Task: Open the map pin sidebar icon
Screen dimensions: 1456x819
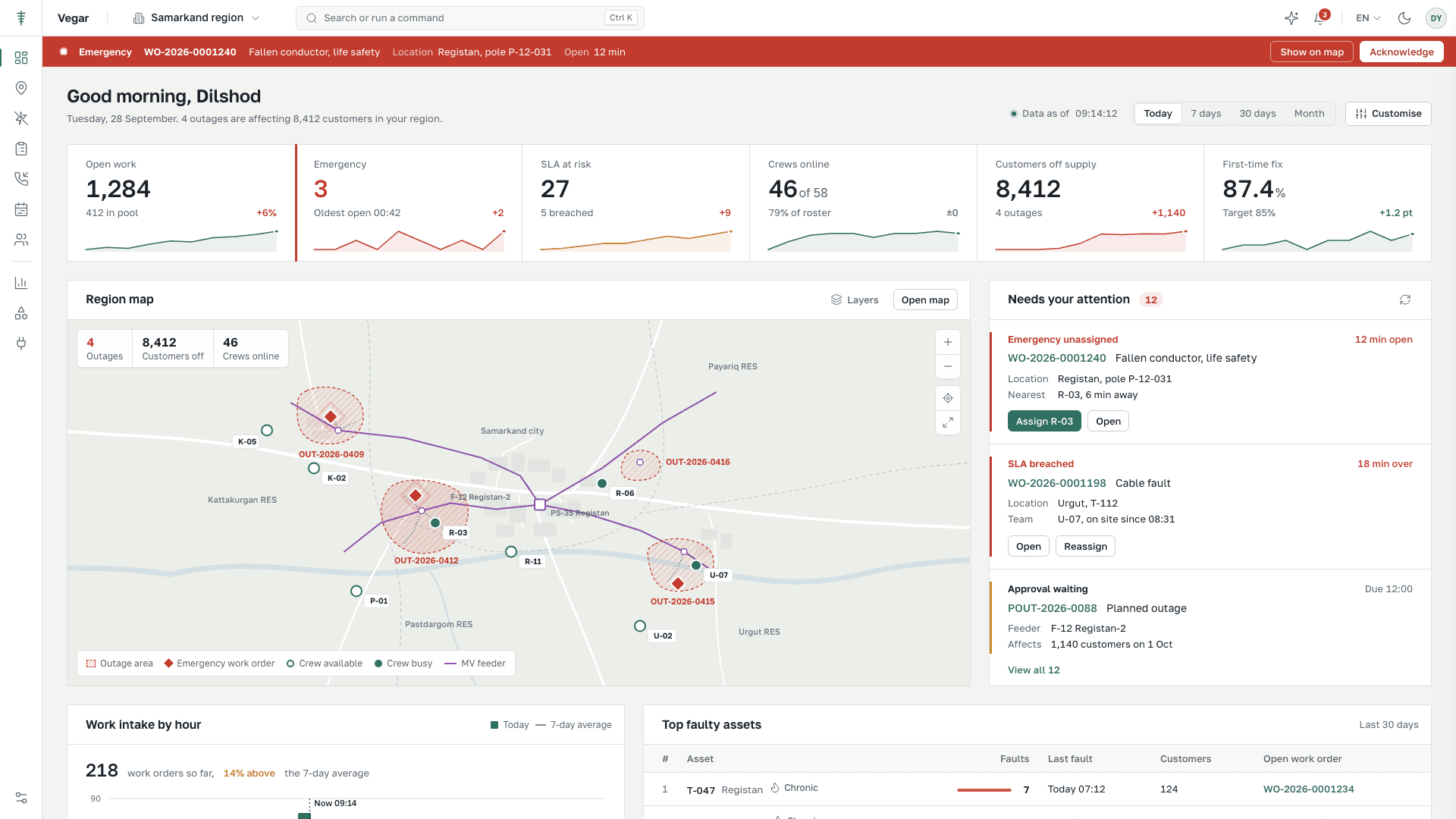Action: 21,88
